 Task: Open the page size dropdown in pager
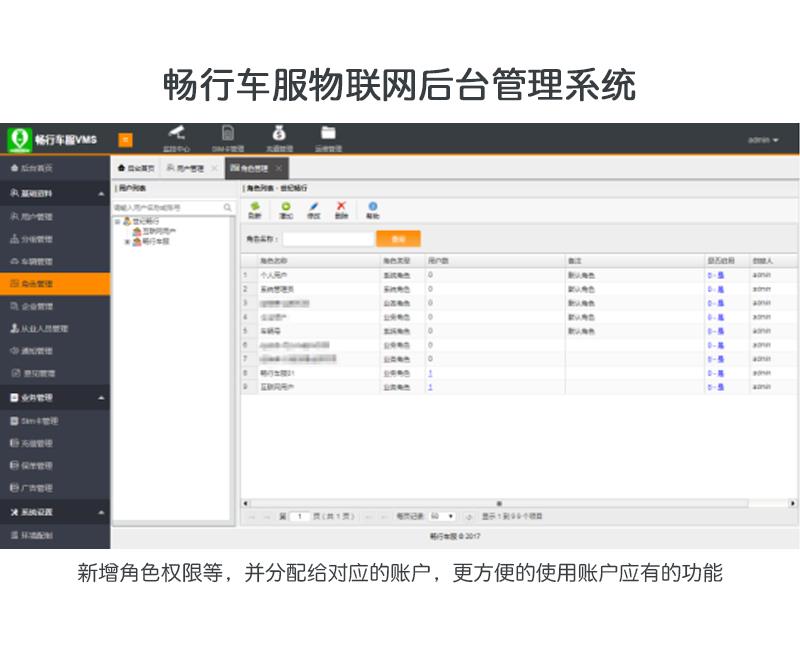[x=442, y=517]
